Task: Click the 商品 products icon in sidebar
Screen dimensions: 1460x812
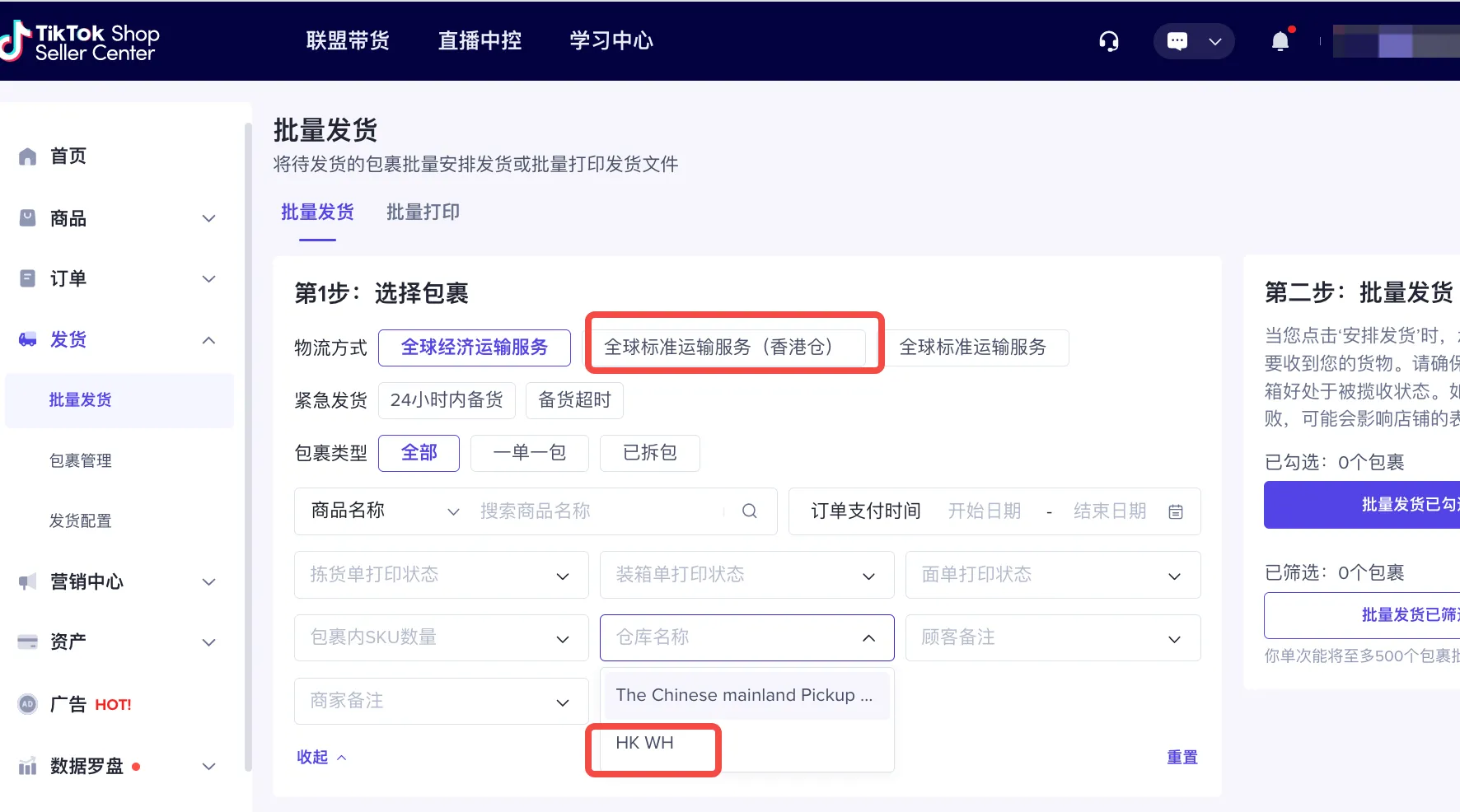Action: coord(27,217)
